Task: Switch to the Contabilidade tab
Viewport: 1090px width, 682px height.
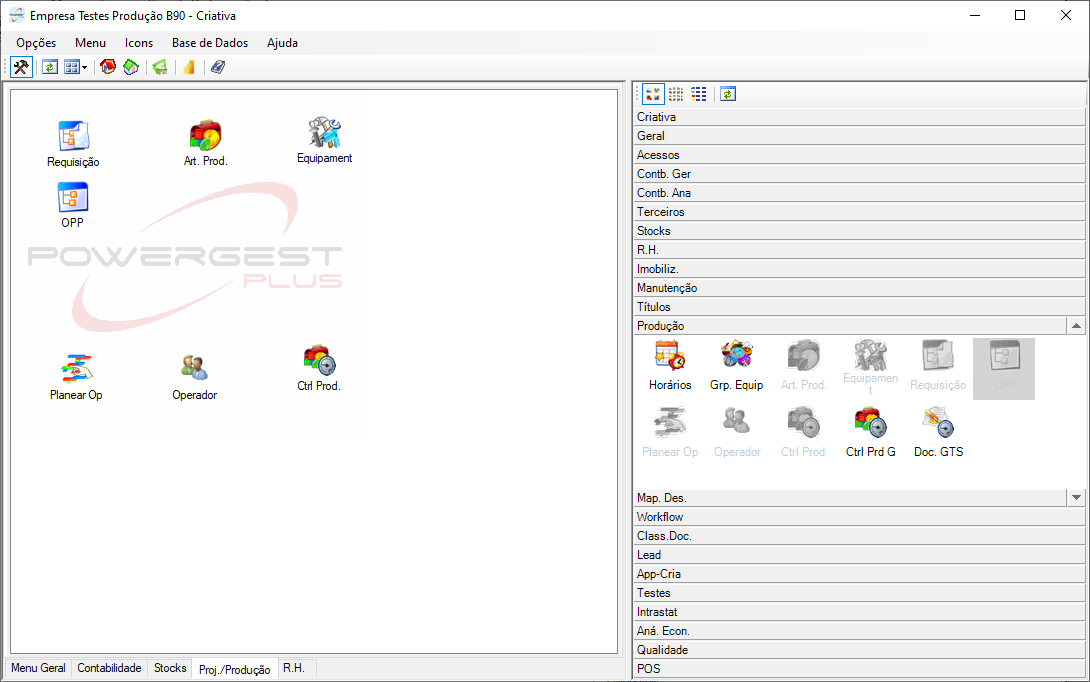Action: tap(109, 668)
